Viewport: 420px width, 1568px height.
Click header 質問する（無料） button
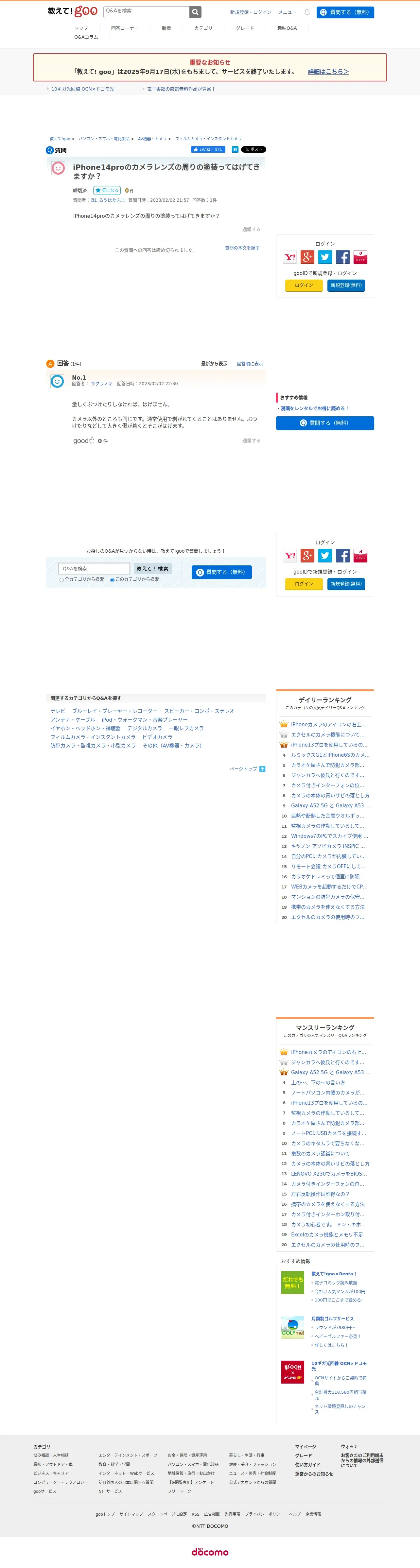[345, 12]
